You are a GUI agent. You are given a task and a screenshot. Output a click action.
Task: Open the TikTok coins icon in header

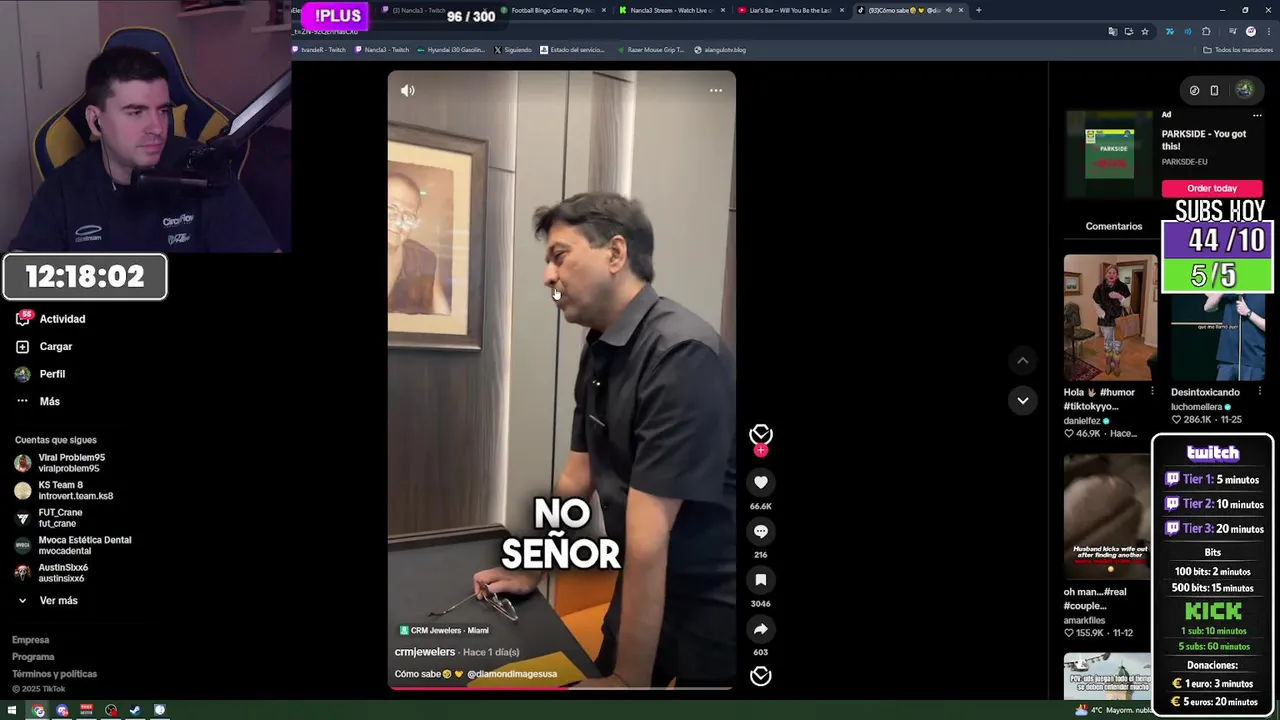pyautogui.click(x=1194, y=90)
